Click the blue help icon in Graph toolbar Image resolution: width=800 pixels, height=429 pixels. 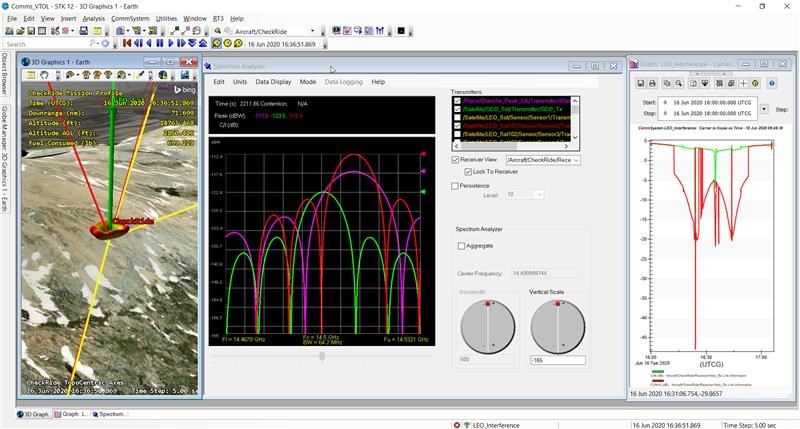(772, 83)
